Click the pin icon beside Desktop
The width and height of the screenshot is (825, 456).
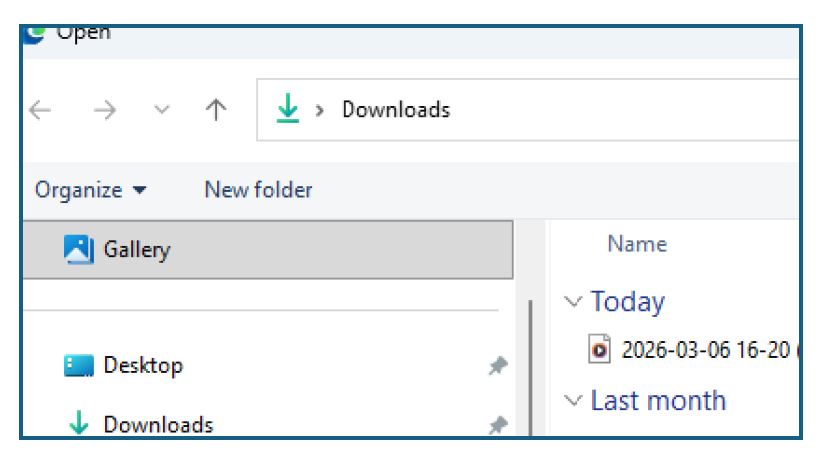[496, 367]
